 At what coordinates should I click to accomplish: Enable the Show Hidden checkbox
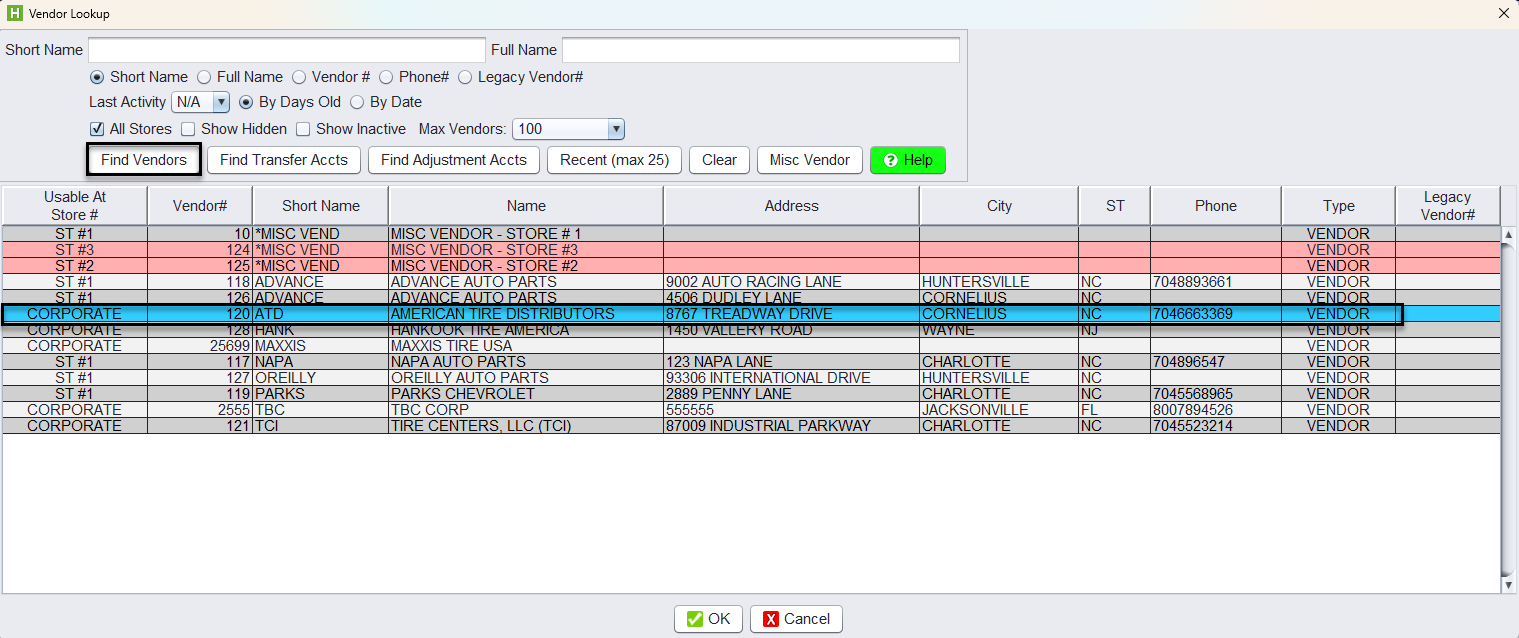(188, 129)
